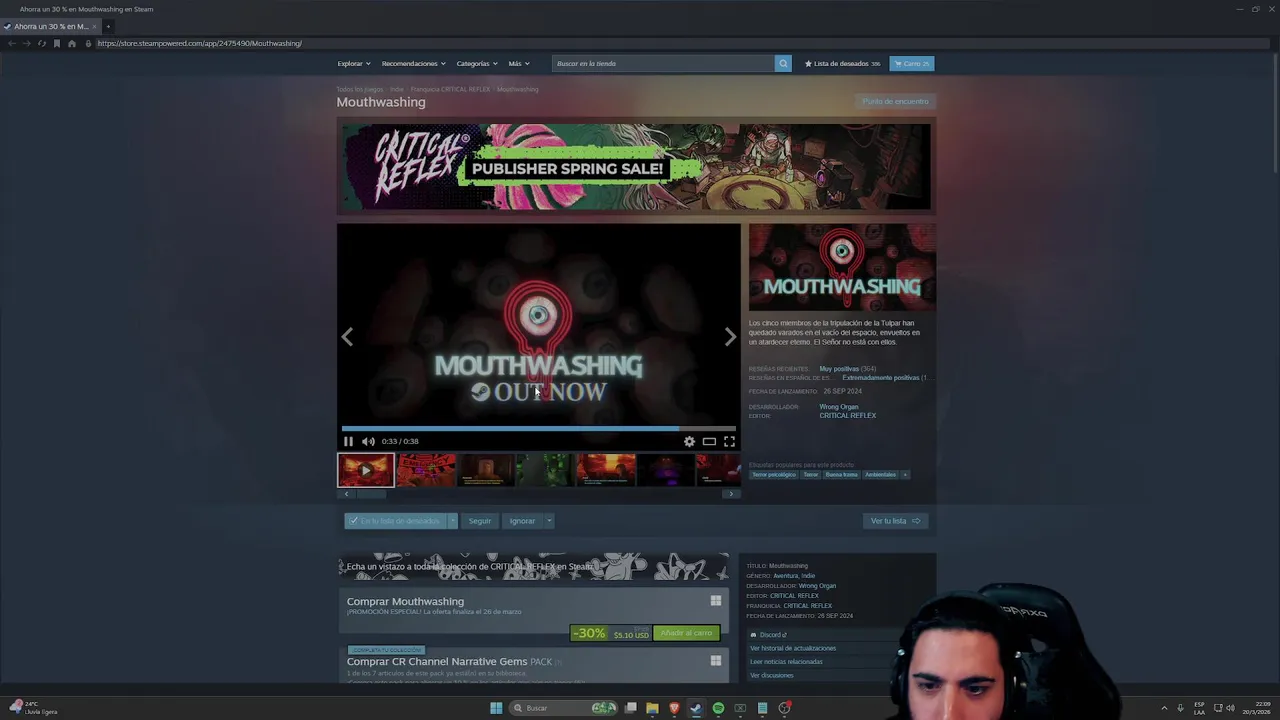Image resolution: width=1280 pixels, height=720 pixels.
Task: Focus the 'Buscar en la tienda' search field
Action: click(663, 64)
